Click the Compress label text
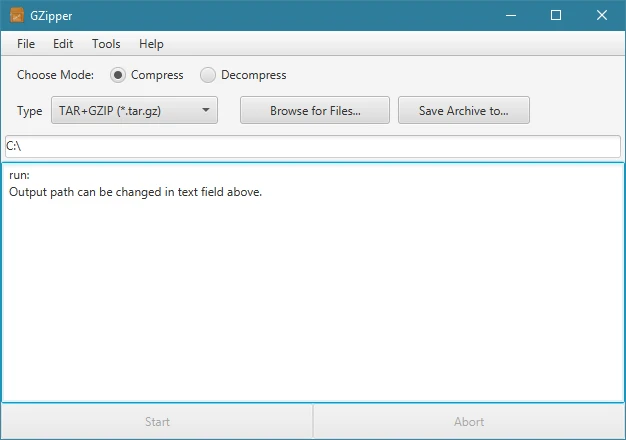Screen dimensions: 626x440 pyautogui.click(x=157, y=75)
